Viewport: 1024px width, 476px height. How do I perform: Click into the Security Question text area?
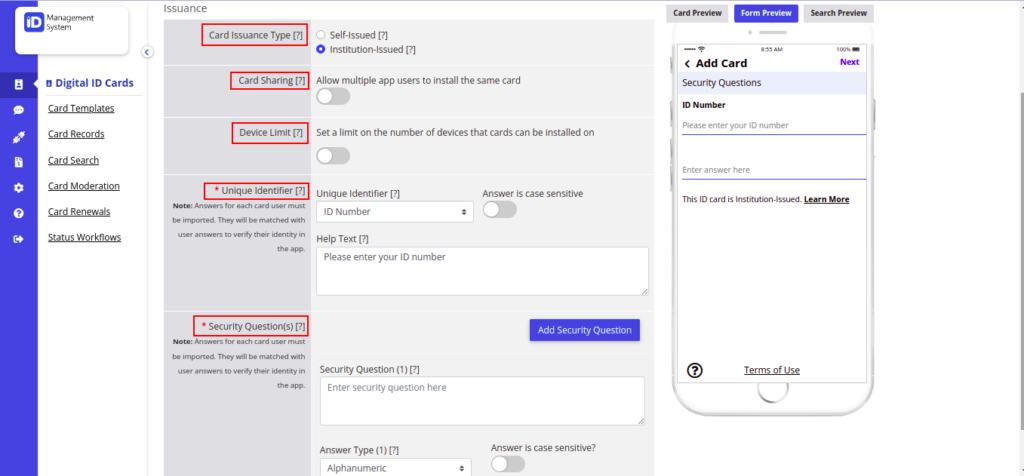click(483, 401)
